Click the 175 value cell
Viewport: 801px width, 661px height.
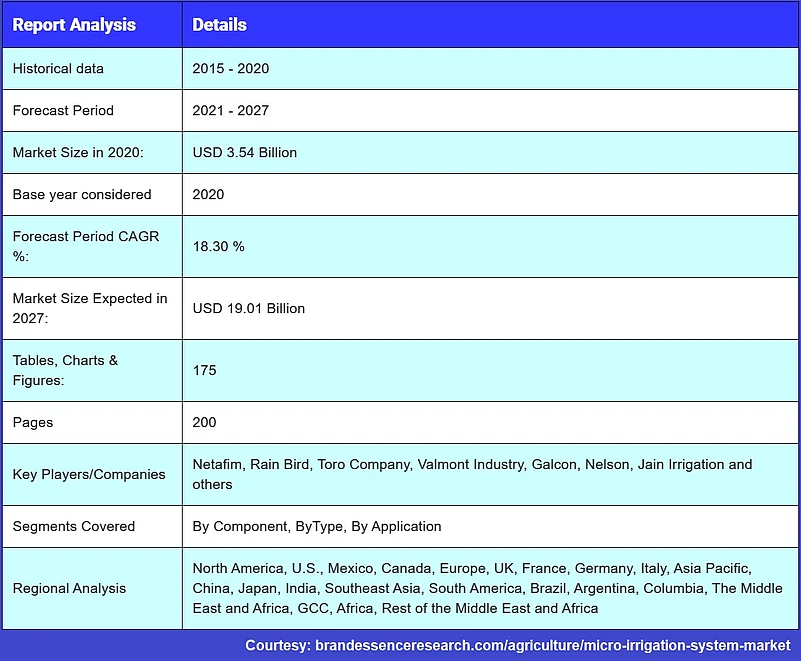(205, 370)
